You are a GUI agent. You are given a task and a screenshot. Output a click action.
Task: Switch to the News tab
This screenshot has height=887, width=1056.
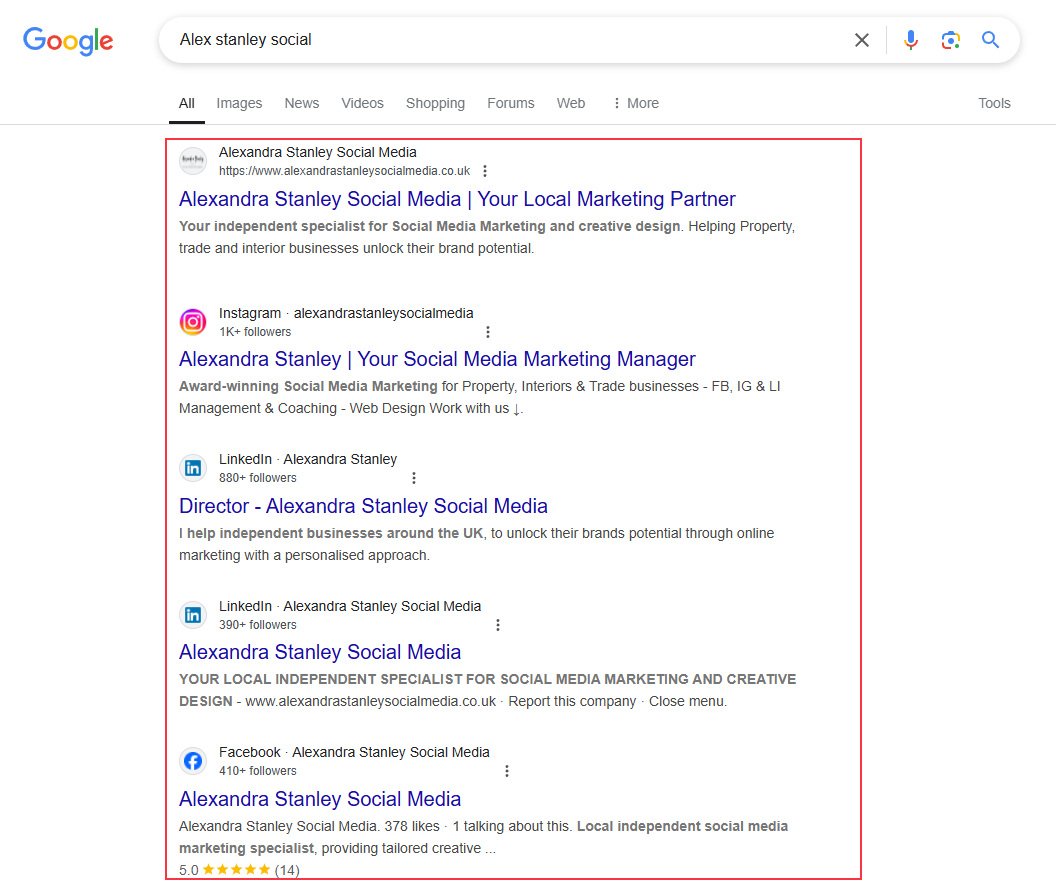click(301, 103)
